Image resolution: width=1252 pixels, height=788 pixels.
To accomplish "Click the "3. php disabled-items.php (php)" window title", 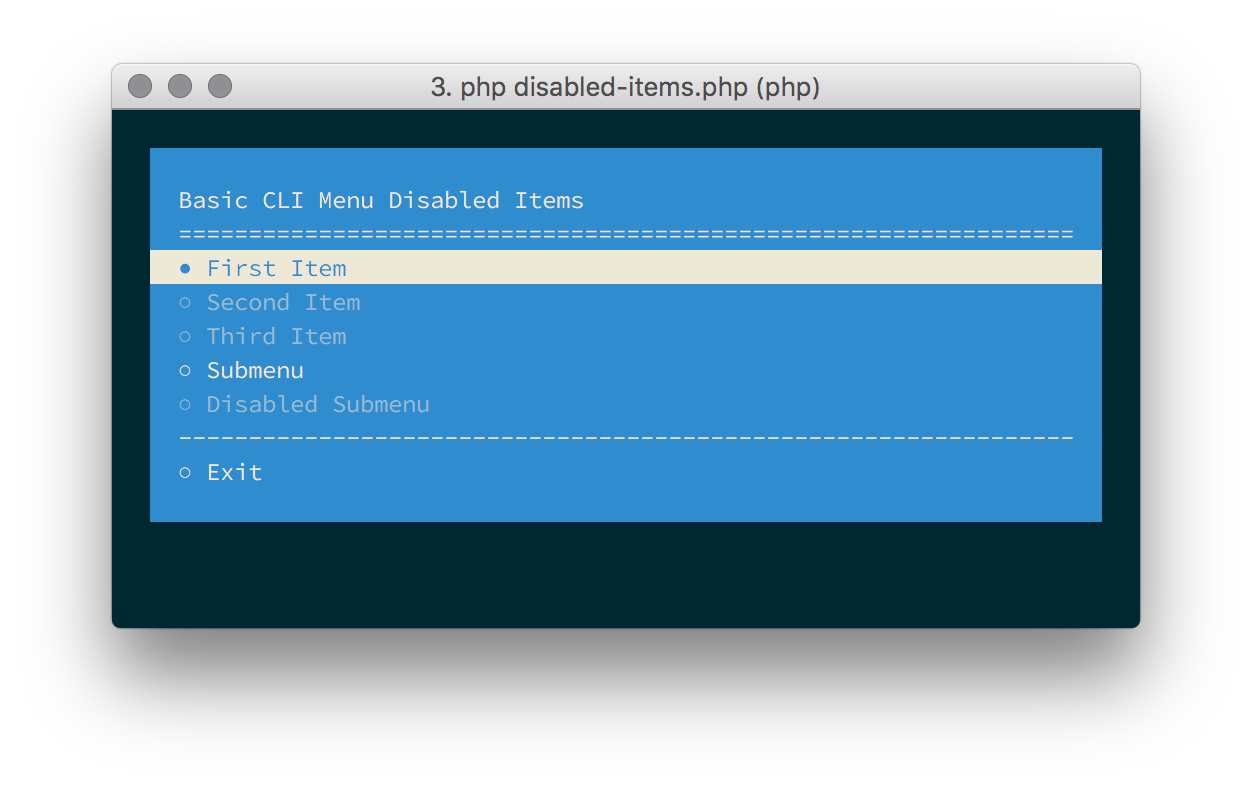I will pyautogui.click(x=625, y=88).
